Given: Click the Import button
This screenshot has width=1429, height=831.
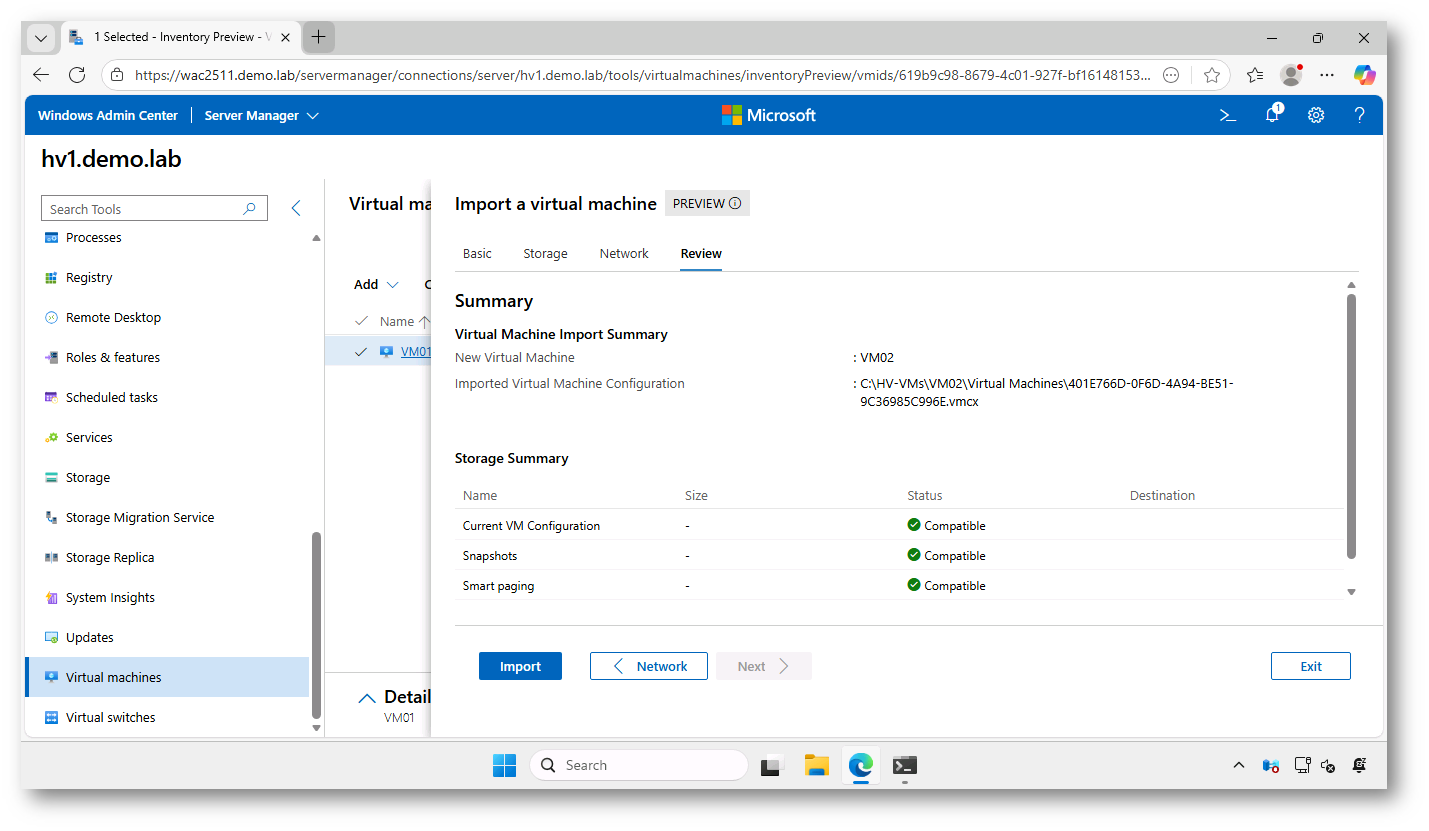Looking at the screenshot, I should click(x=520, y=666).
